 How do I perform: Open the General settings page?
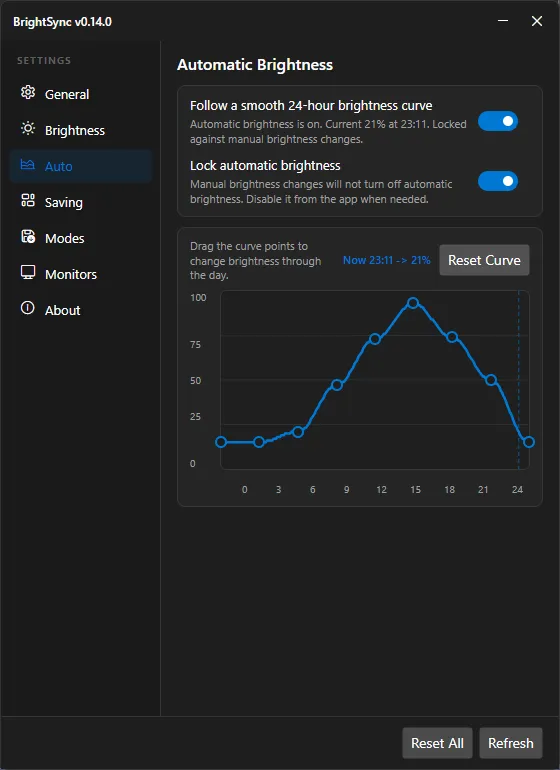point(81,94)
